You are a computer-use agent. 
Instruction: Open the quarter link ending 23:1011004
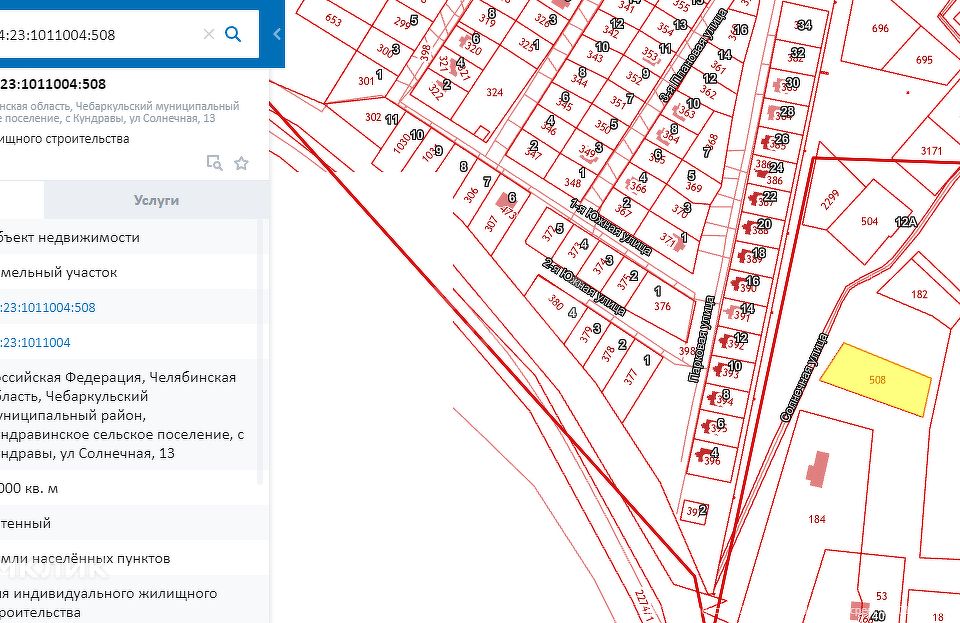point(36,342)
